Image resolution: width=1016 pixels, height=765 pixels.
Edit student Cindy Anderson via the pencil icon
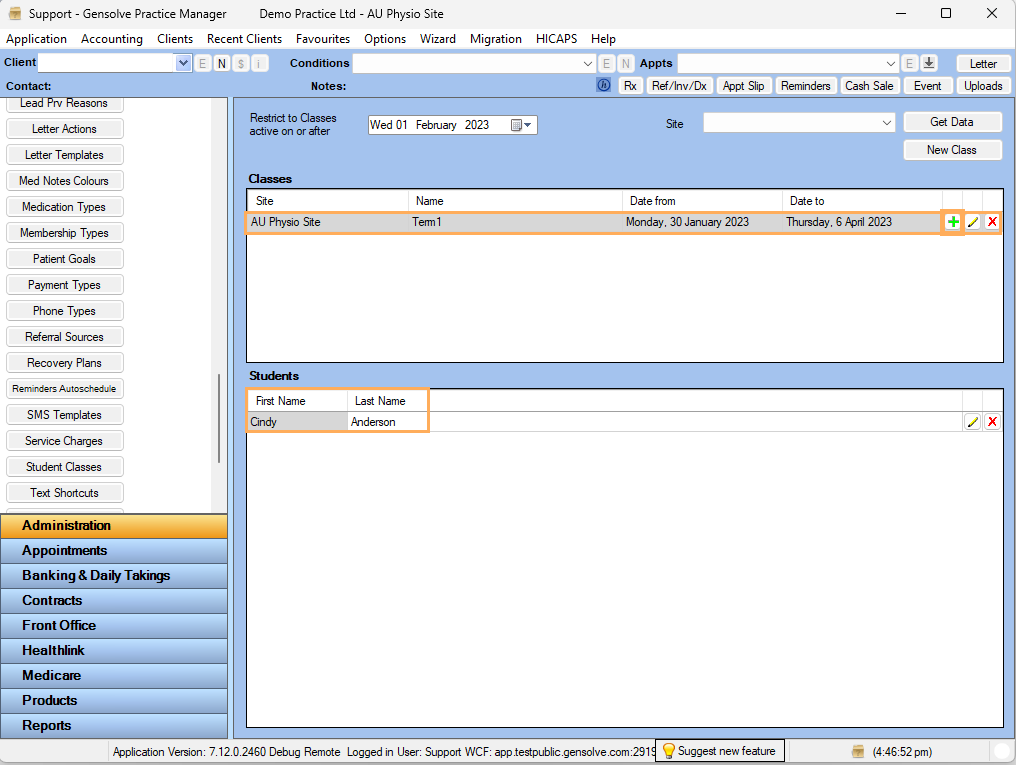972,421
